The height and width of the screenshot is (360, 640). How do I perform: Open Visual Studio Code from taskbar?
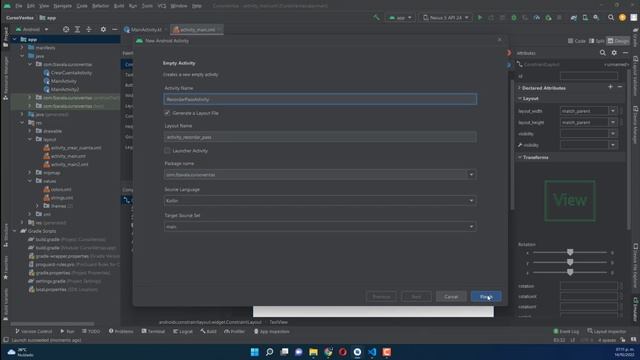click(372, 352)
